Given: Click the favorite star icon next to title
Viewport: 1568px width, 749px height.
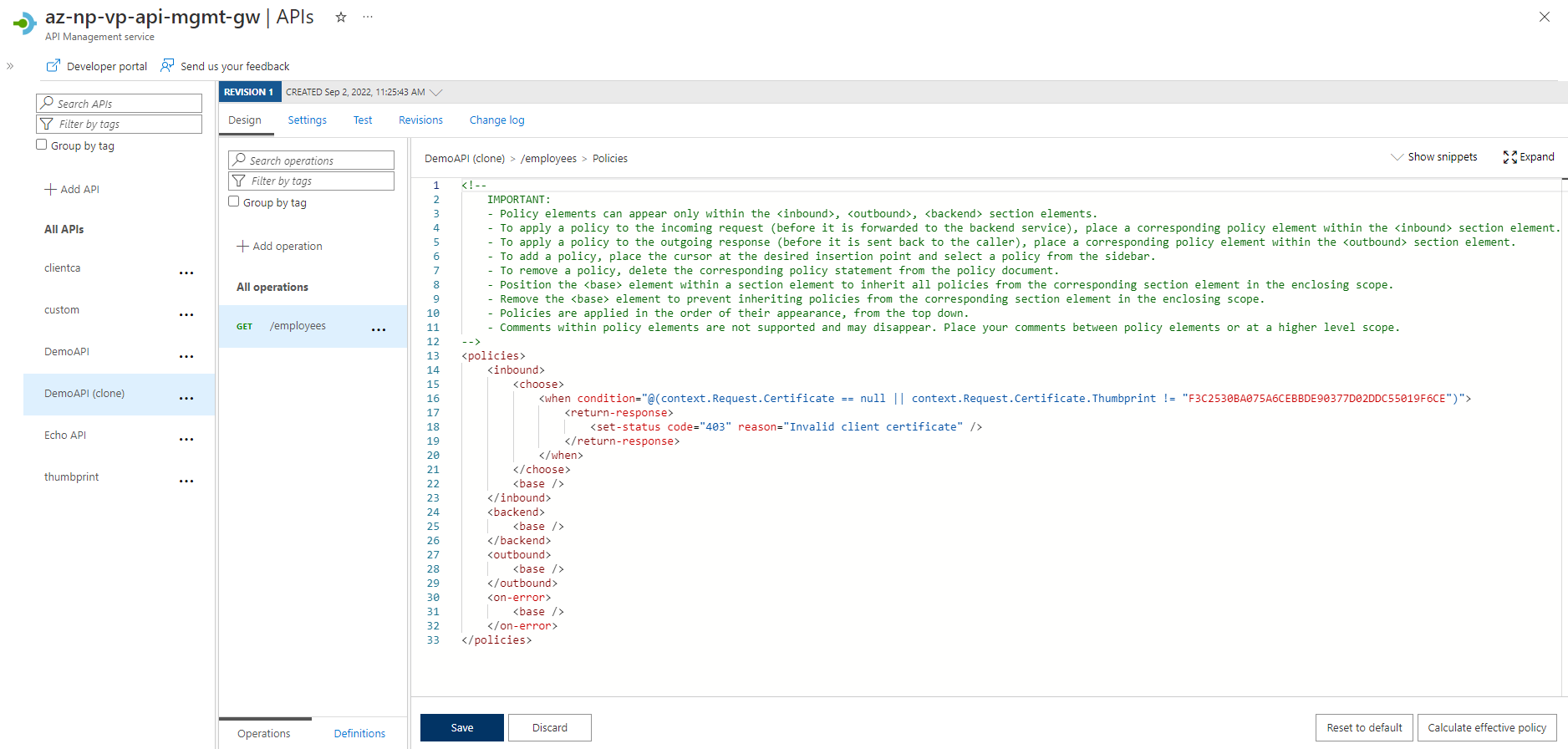Looking at the screenshot, I should [341, 17].
